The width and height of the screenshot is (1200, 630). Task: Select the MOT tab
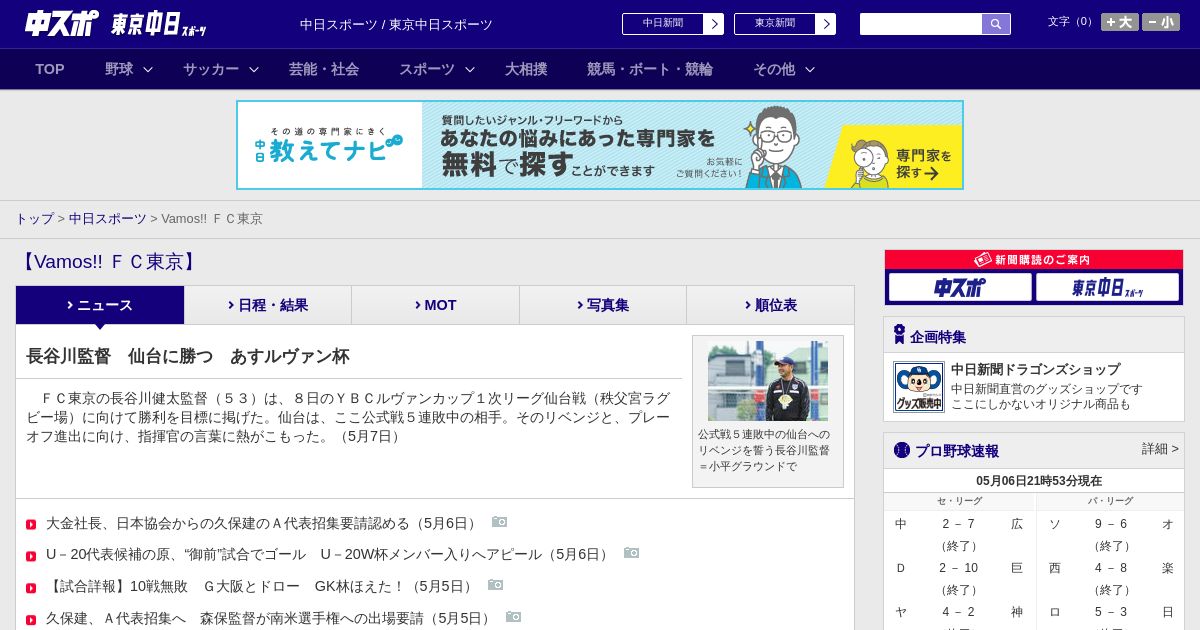[x=435, y=305]
